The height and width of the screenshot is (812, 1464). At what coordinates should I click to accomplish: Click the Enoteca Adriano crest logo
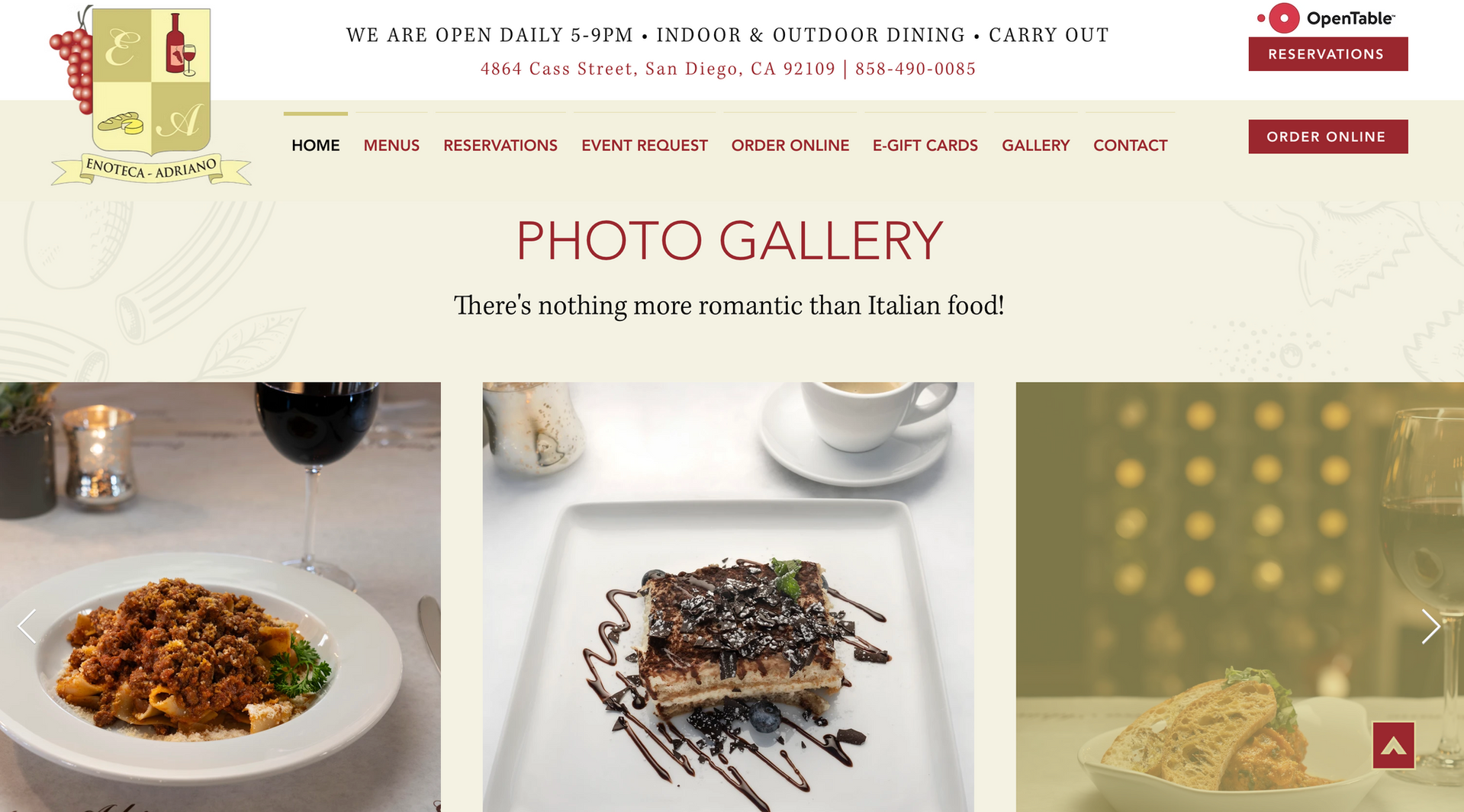point(150,95)
